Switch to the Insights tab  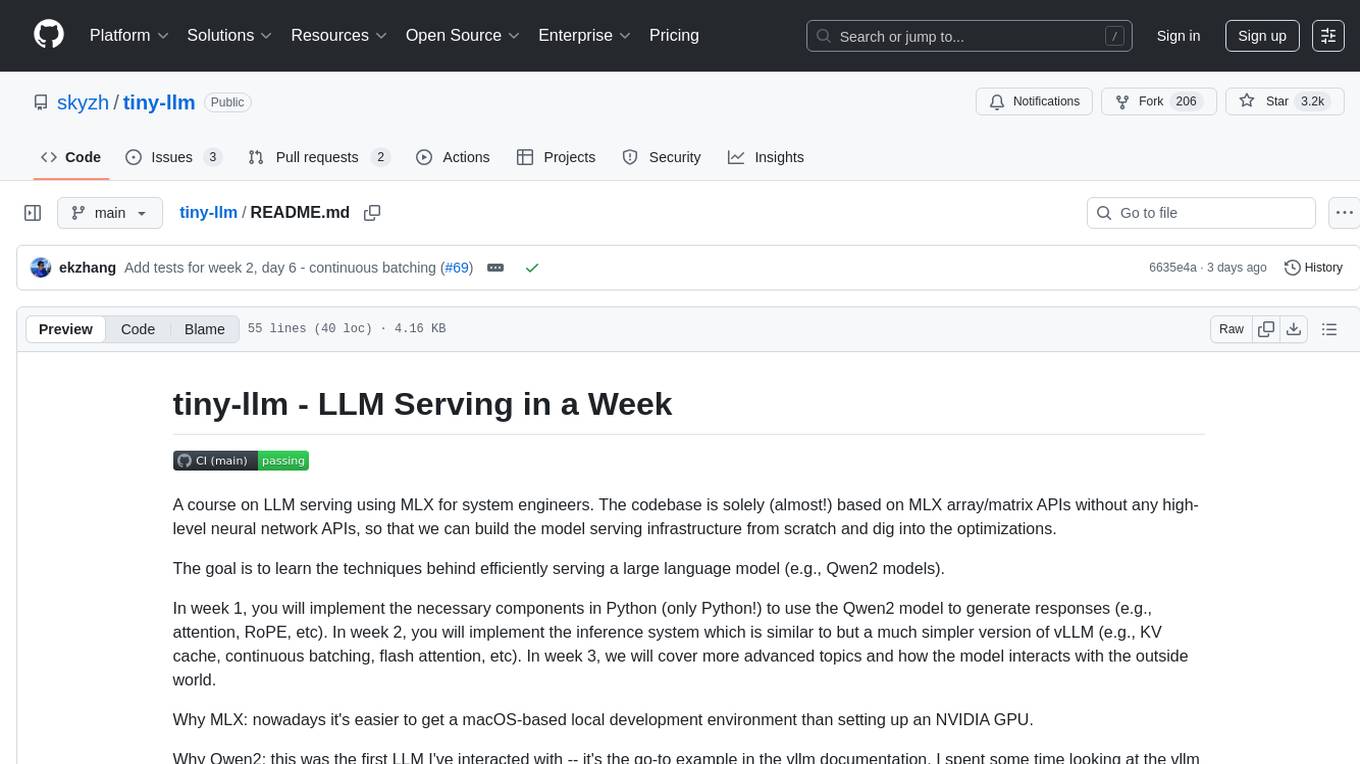pyautogui.click(x=766, y=157)
